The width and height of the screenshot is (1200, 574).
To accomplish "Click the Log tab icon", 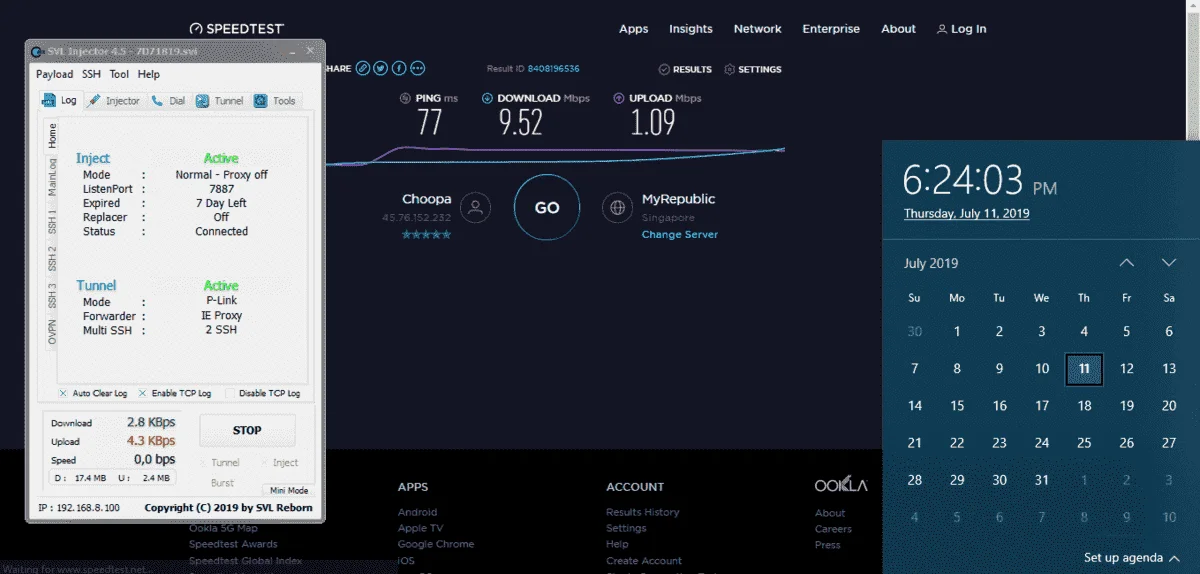I will pos(48,100).
